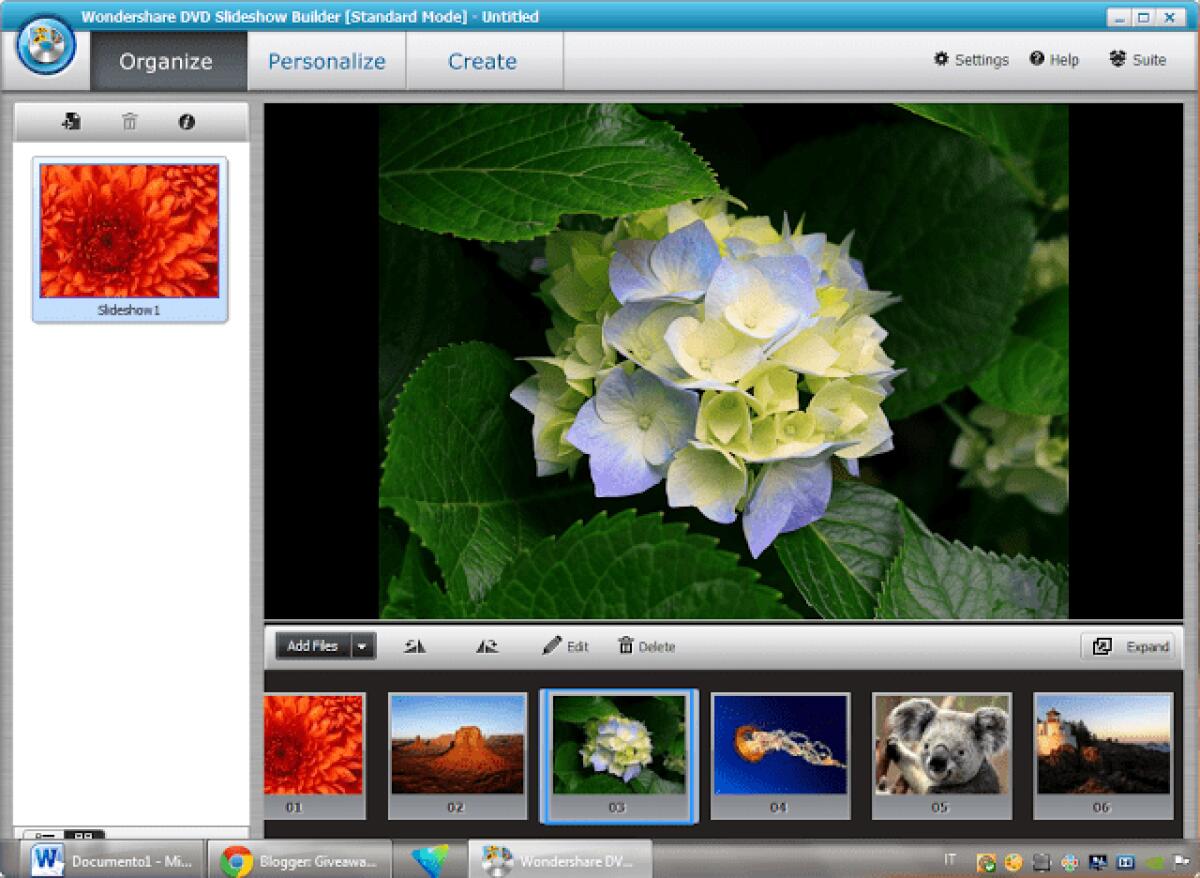This screenshot has height=878, width=1200.
Task: Open the Add Files dropdown arrow
Action: point(363,646)
